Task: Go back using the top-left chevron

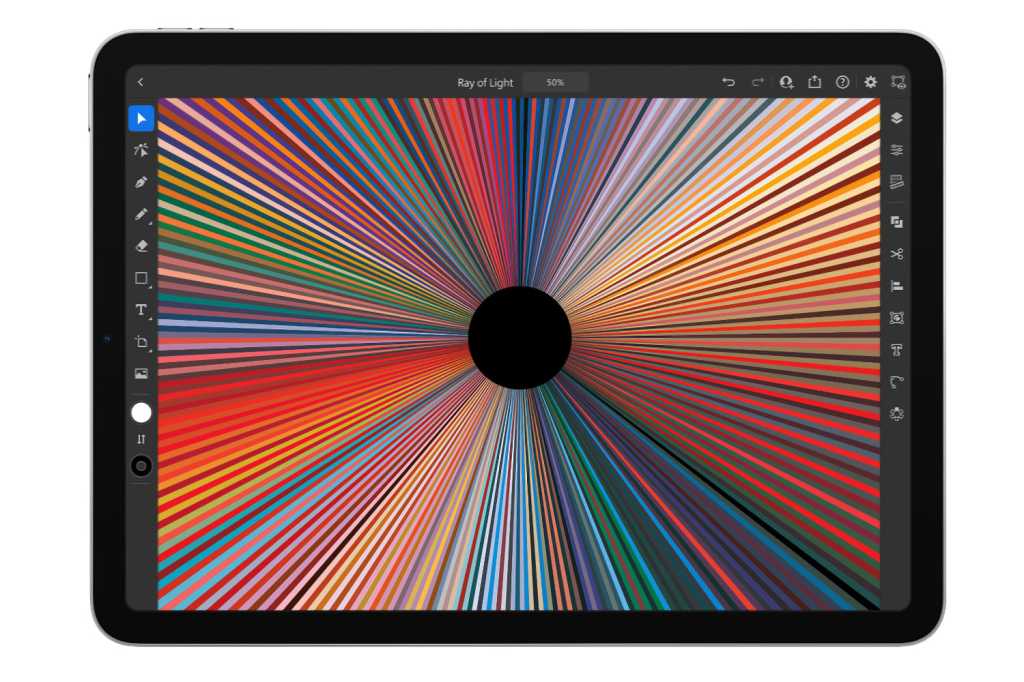Action: coord(140,82)
